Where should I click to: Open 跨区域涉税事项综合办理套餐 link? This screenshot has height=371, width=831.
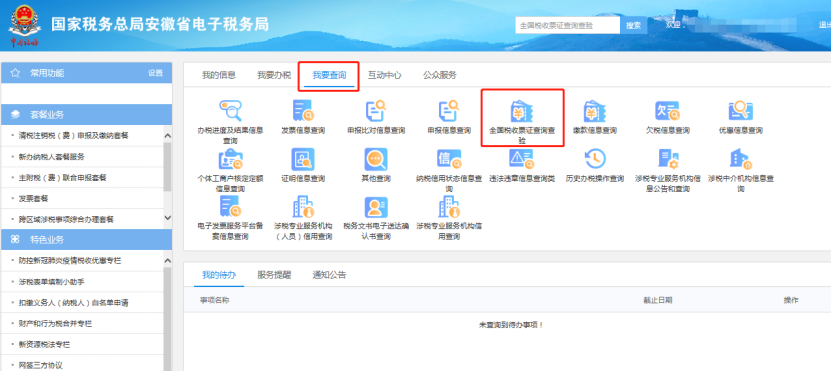[66, 219]
